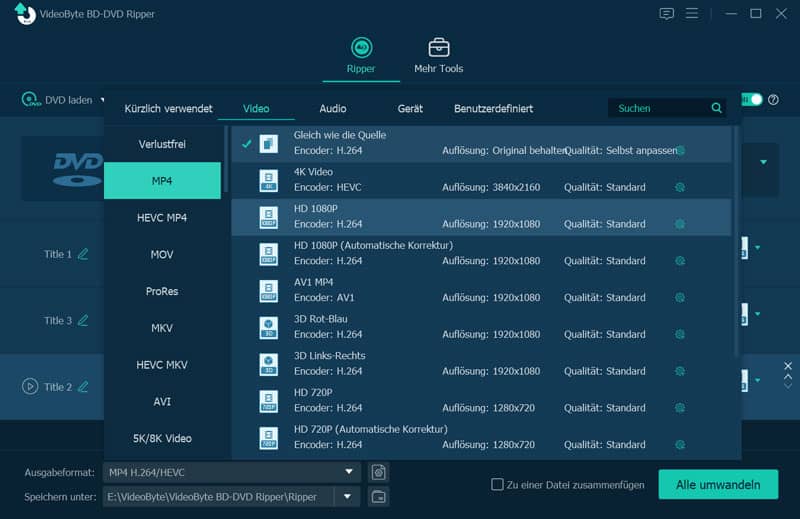The height and width of the screenshot is (519, 800).
Task: Expand the Ausgabeformat dropdown
Action: click(349, 472)
